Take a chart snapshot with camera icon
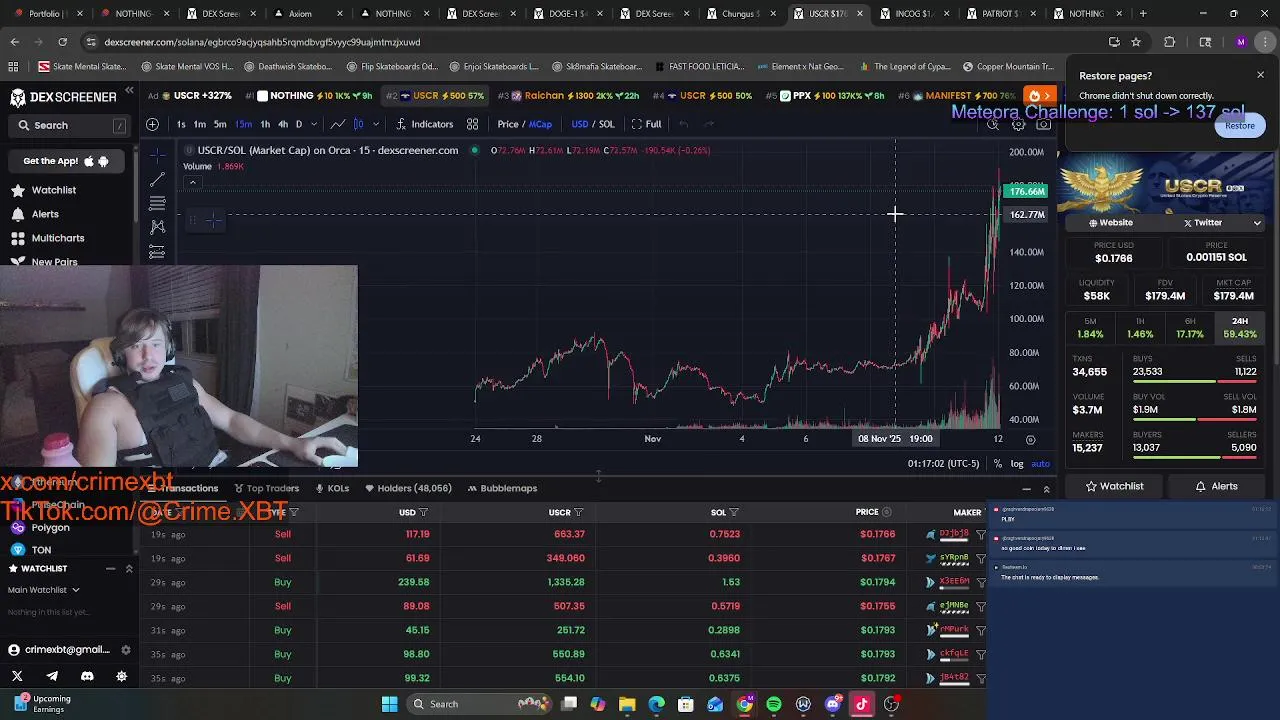Image resolution: width=1280 pixels, height=720 pixels. [1043, 124]
